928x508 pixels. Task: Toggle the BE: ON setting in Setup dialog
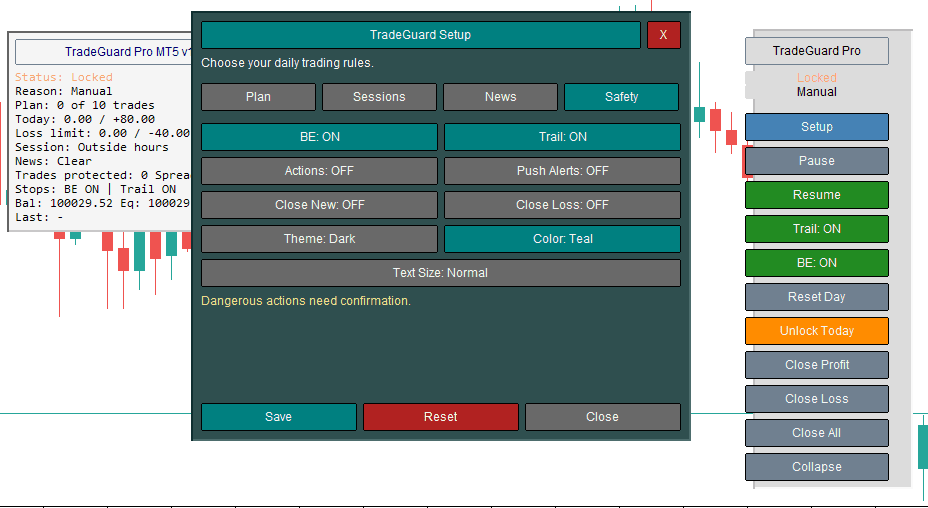pyautogui.click(x=320, y=137)
